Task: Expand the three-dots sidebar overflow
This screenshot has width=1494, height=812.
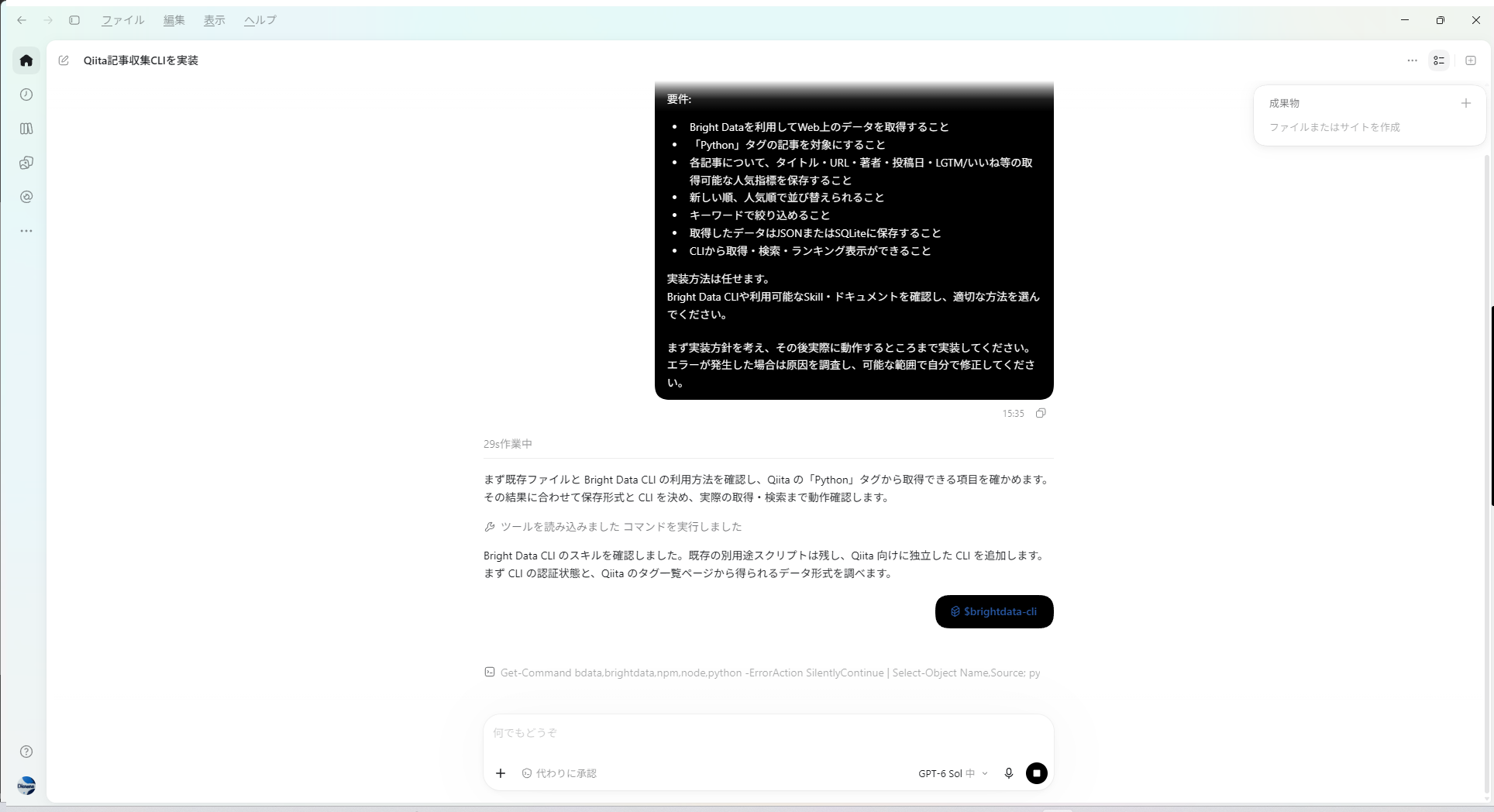Action: tap(26, 231)
